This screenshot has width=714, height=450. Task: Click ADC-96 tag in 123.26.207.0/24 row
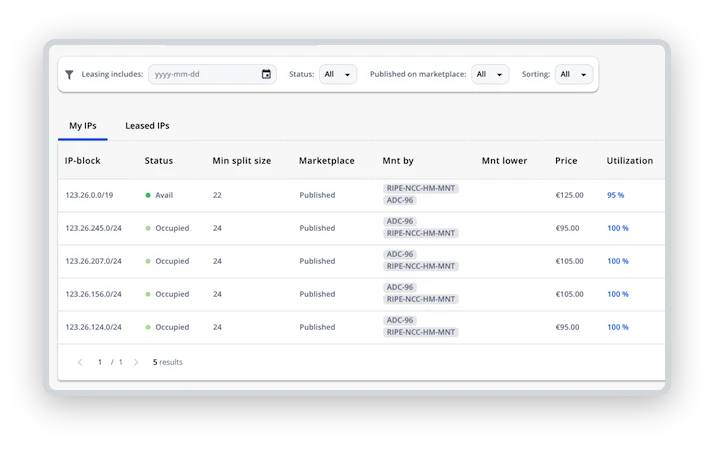(x=400, y=254)
